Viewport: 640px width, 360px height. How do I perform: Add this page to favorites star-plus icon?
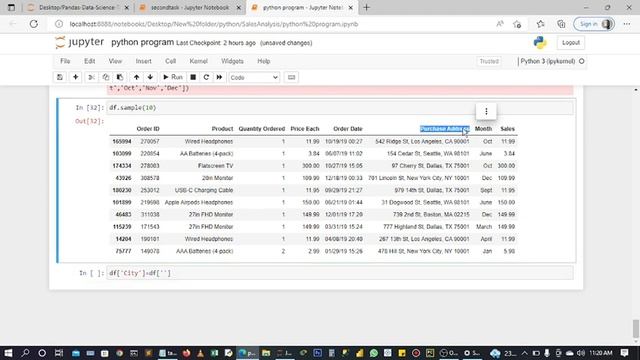[518, 24]
